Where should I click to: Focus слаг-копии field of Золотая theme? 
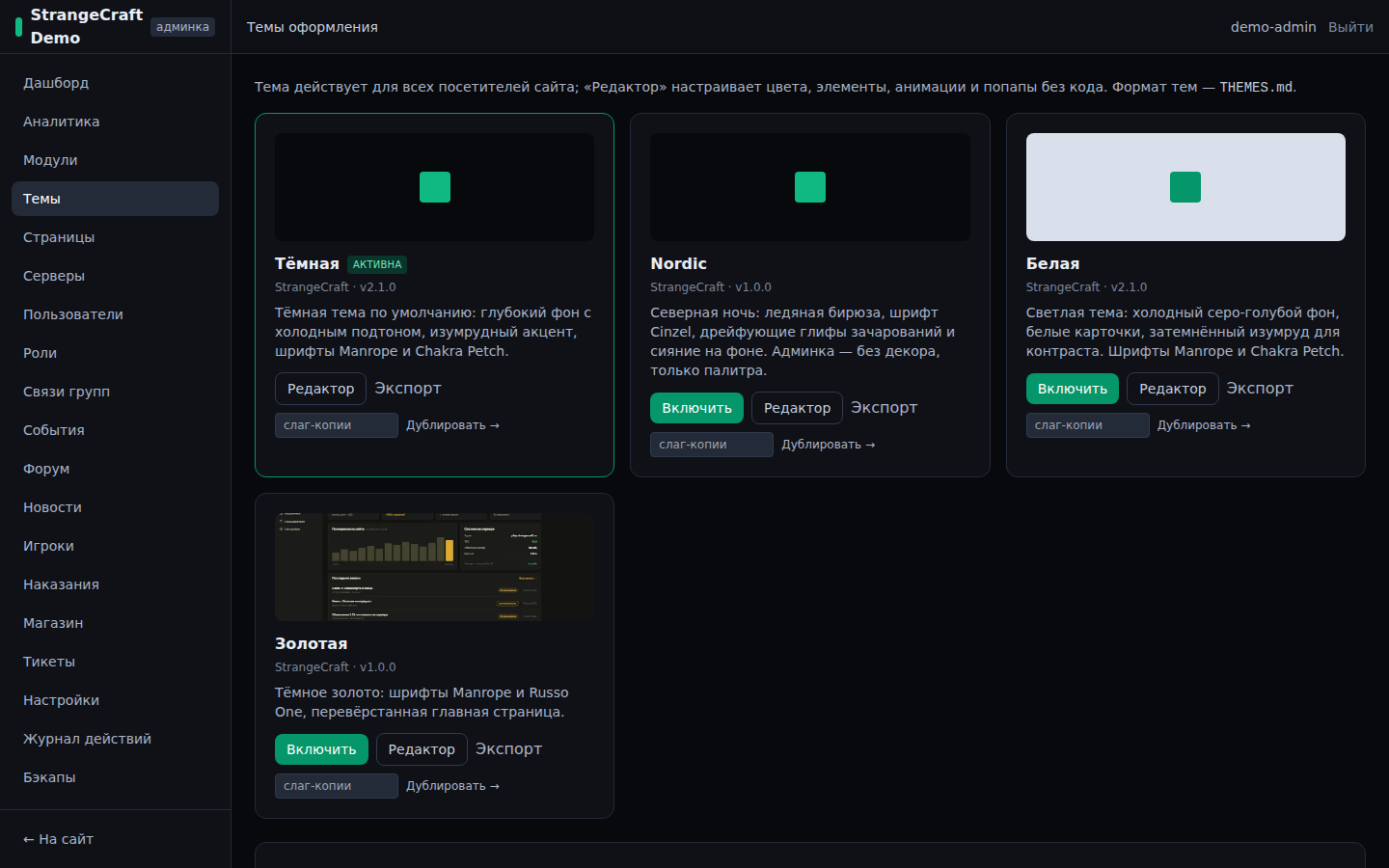337,786
